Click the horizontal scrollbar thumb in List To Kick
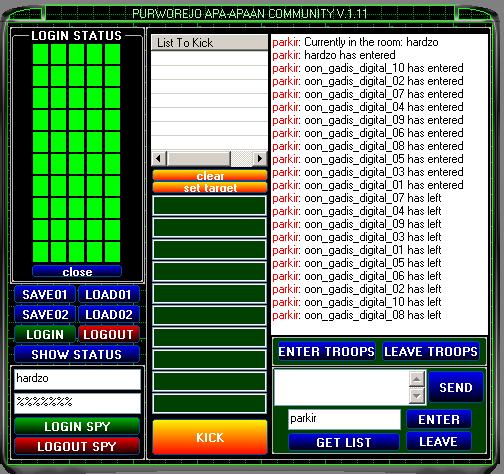Viewport: 504px width, 474px height. 198,158
